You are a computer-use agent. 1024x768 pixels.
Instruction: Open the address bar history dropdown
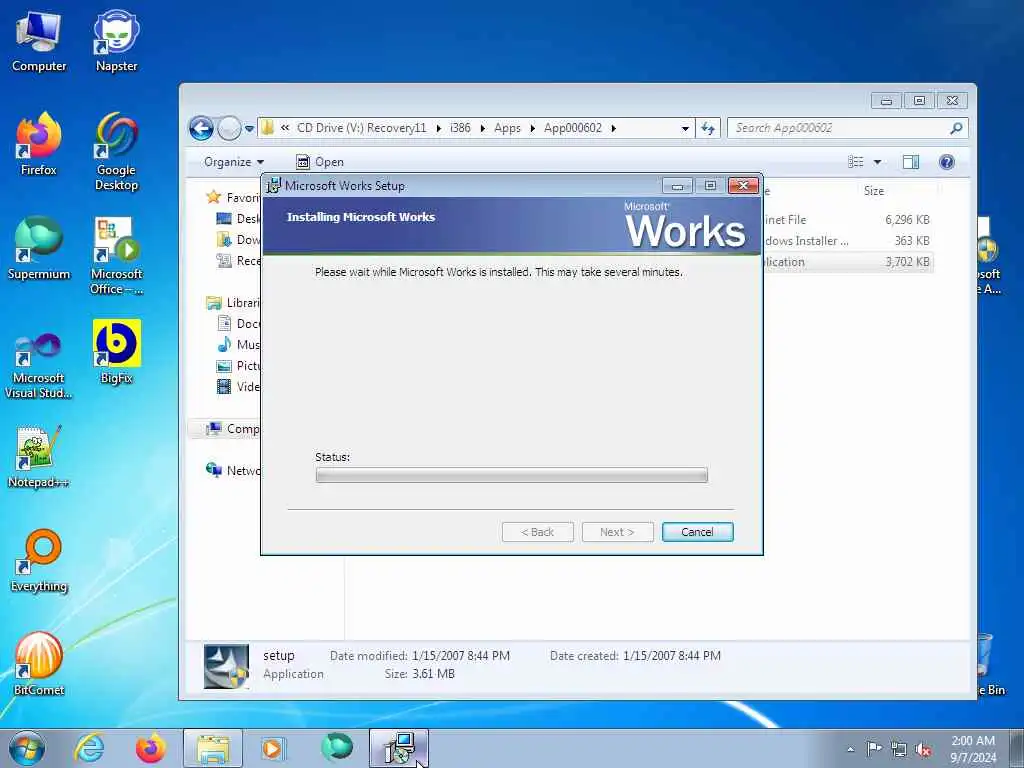coord(685,129)
